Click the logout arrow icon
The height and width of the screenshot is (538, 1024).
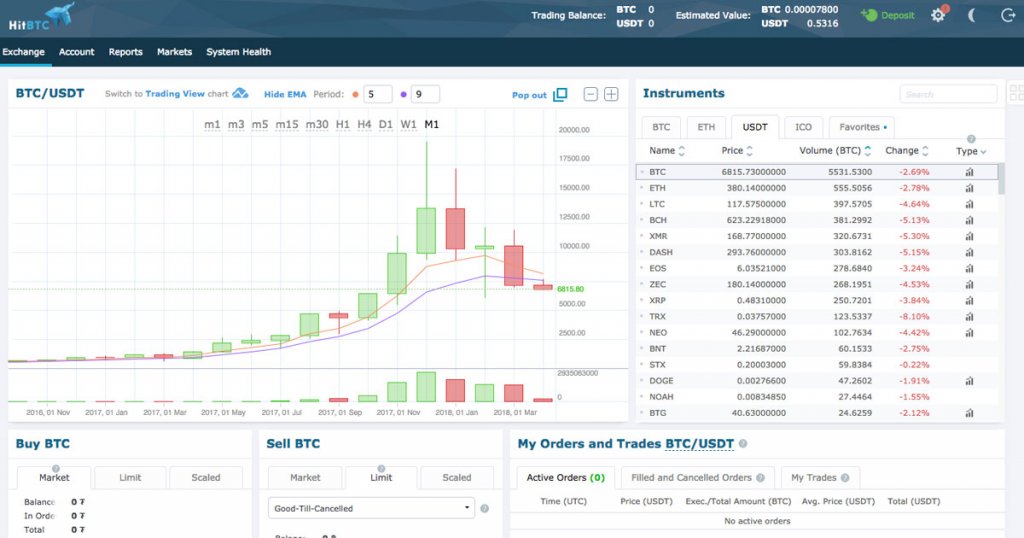1008,15
